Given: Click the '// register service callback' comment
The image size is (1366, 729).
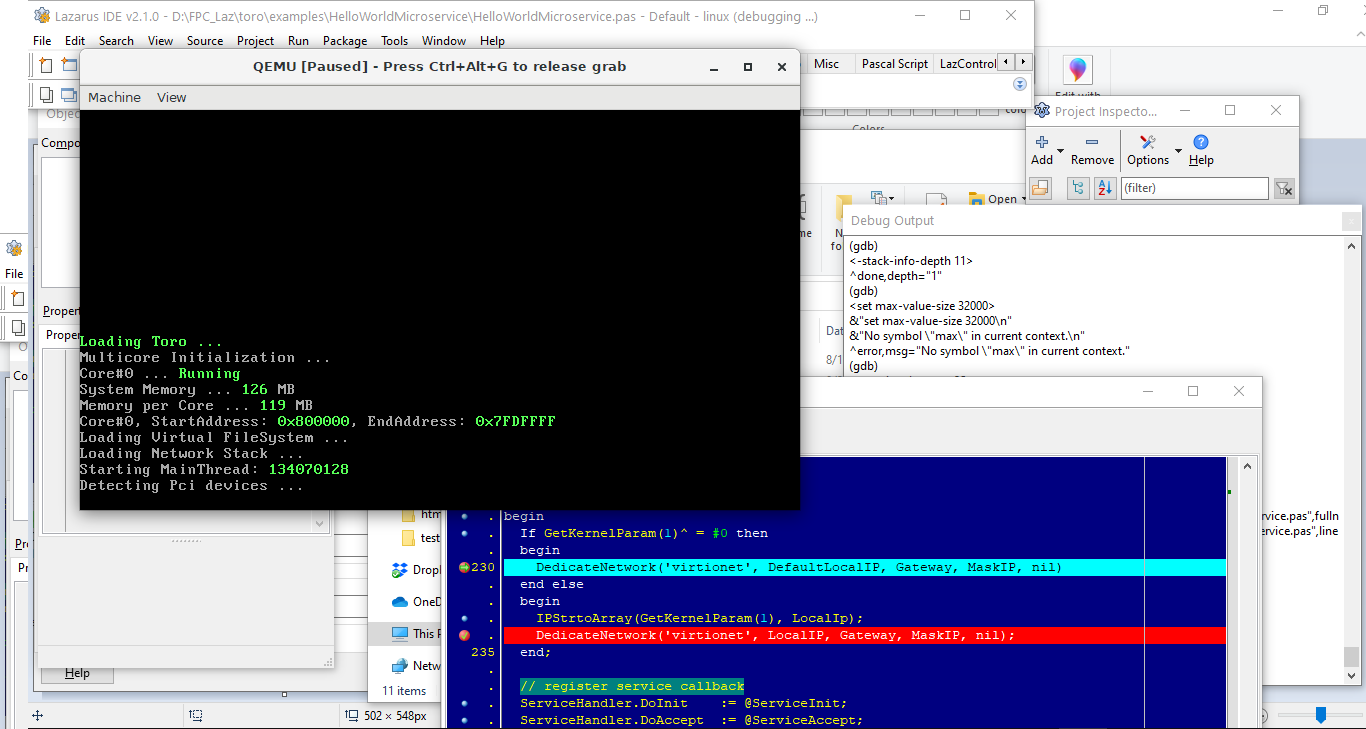Looking at the screenshot, I should point(632,686).
